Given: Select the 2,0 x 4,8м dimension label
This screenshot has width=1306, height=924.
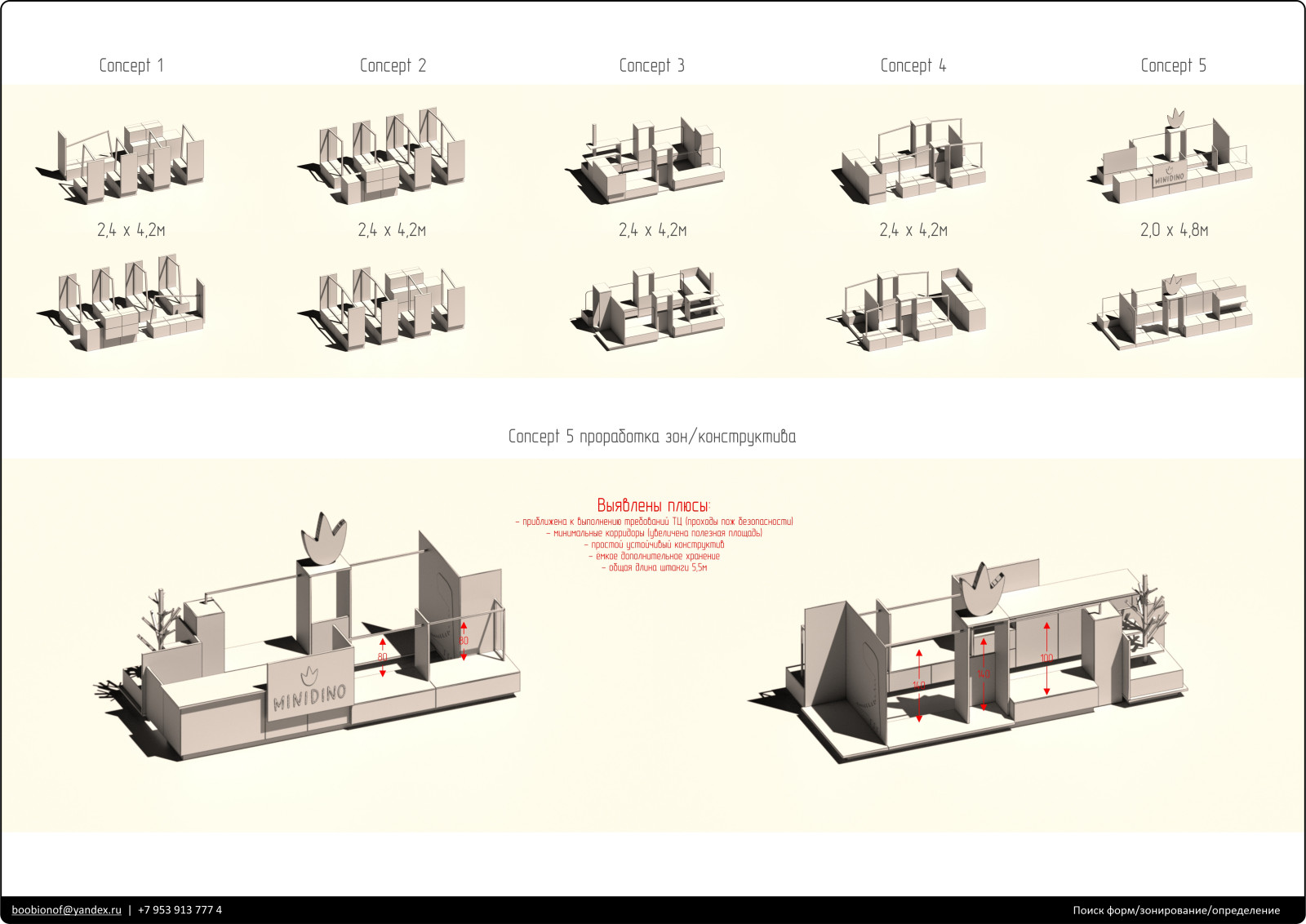Looking at the screenshot, I should [x=1174, y=230].
